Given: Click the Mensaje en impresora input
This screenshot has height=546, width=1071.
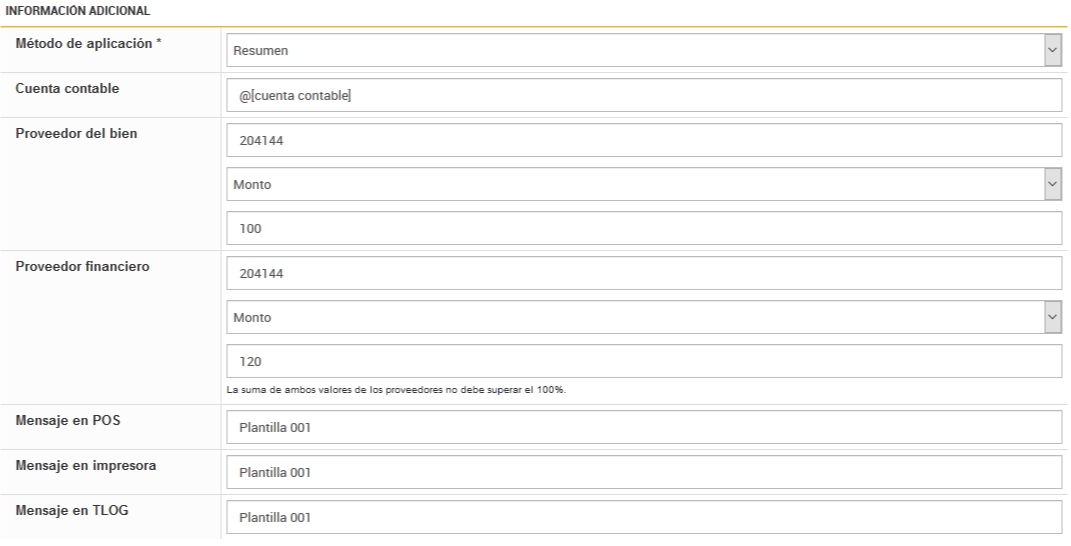Looking at the screenshot, I should pos(643,472).
